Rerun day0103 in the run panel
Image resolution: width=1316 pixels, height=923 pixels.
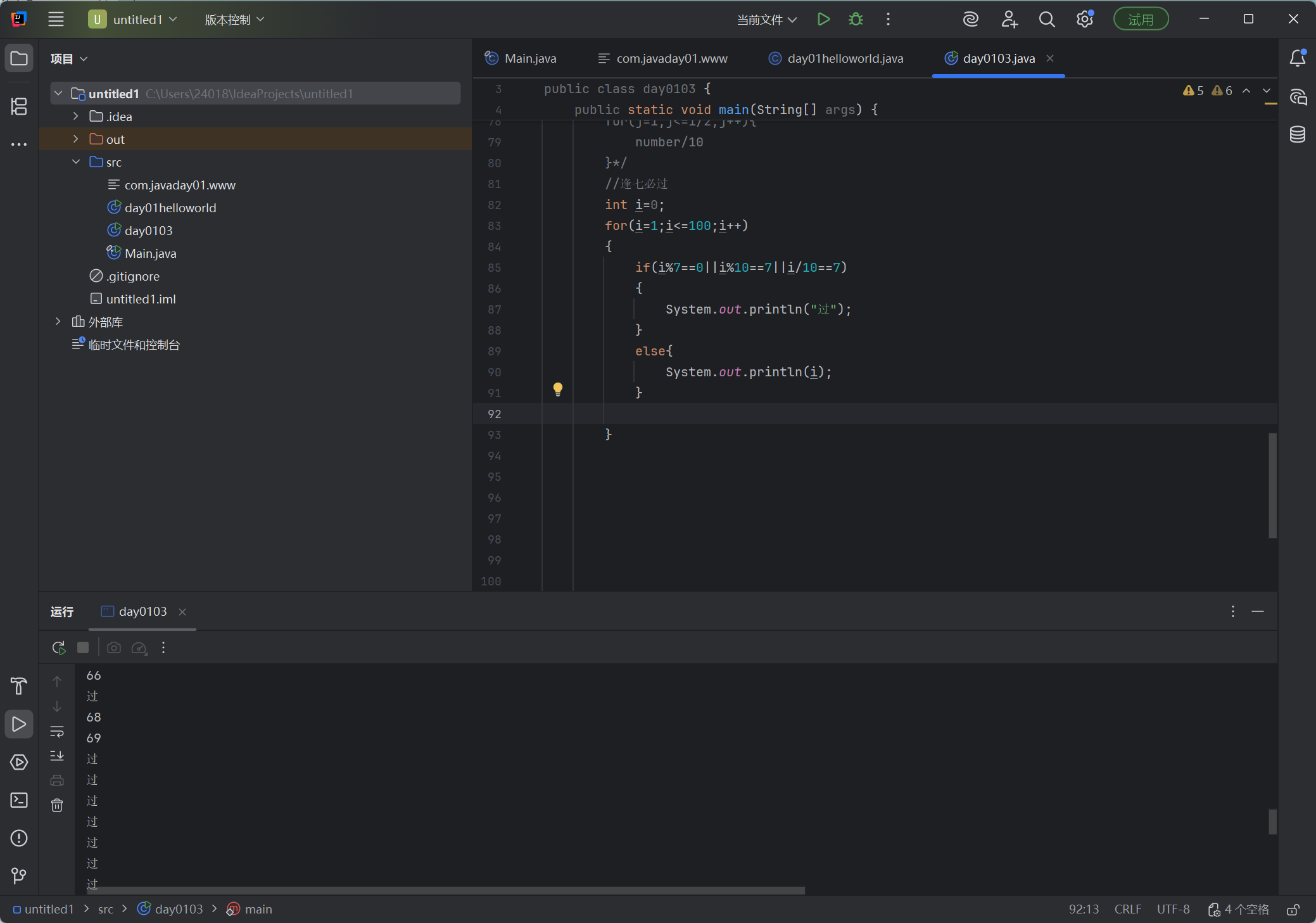pos(58,647)
